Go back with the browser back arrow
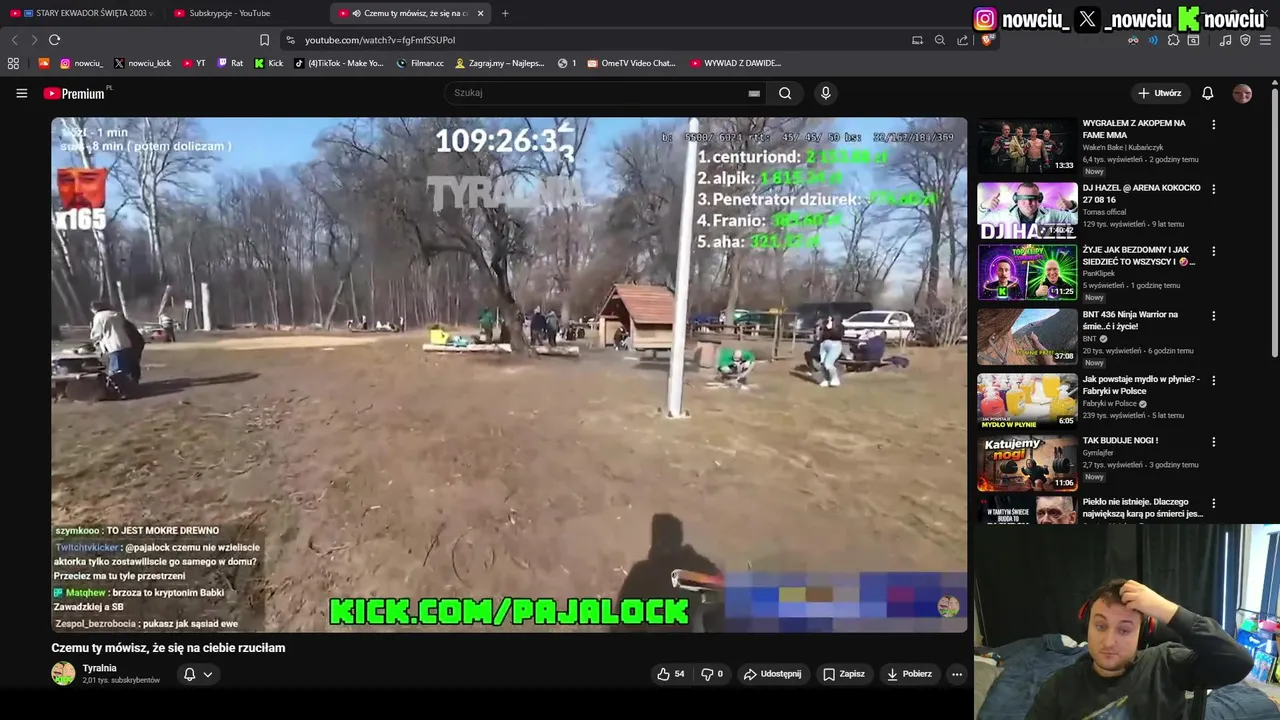The image size is (1280, 720). [14, 40]
